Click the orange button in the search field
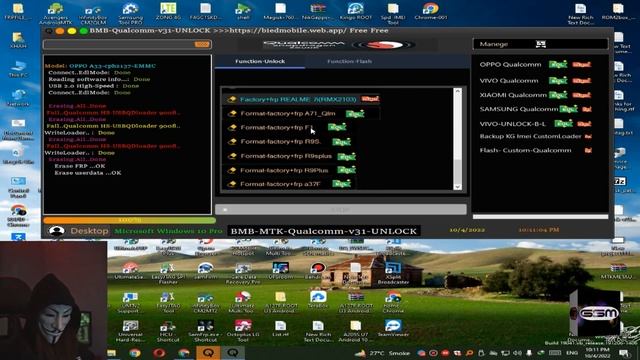 [x=202, y=44]
